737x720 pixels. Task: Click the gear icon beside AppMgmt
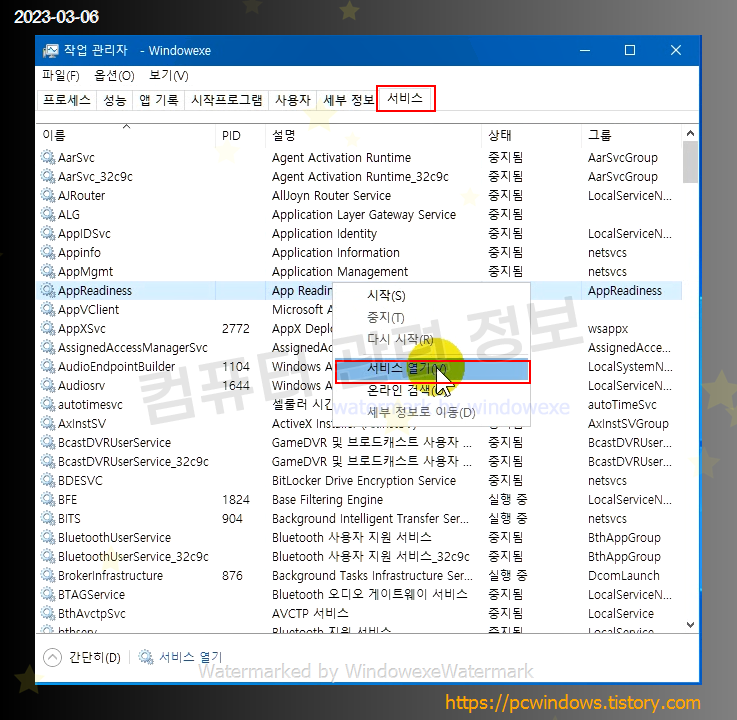47,271
